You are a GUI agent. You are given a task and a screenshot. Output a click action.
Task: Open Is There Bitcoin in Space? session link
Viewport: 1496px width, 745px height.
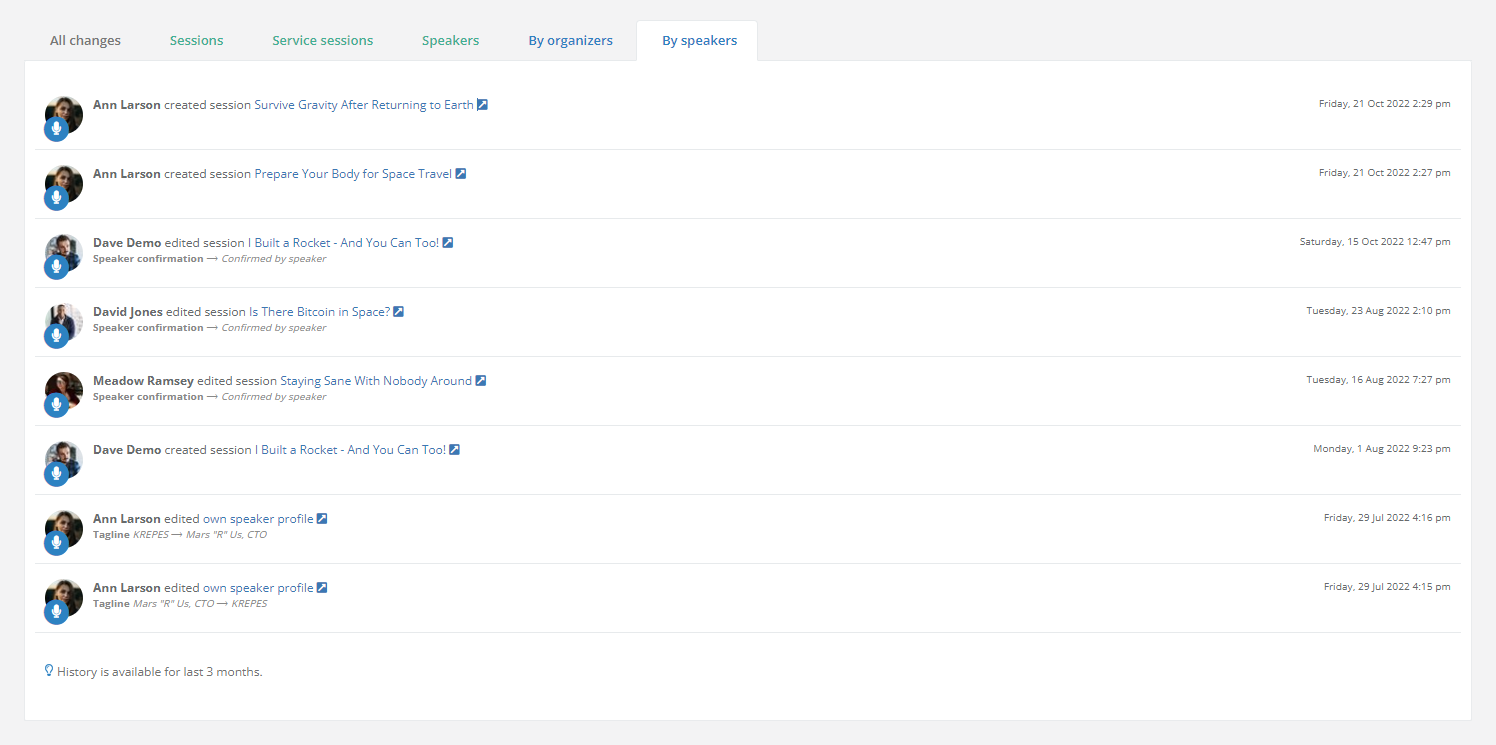click(x=319, y=312)
